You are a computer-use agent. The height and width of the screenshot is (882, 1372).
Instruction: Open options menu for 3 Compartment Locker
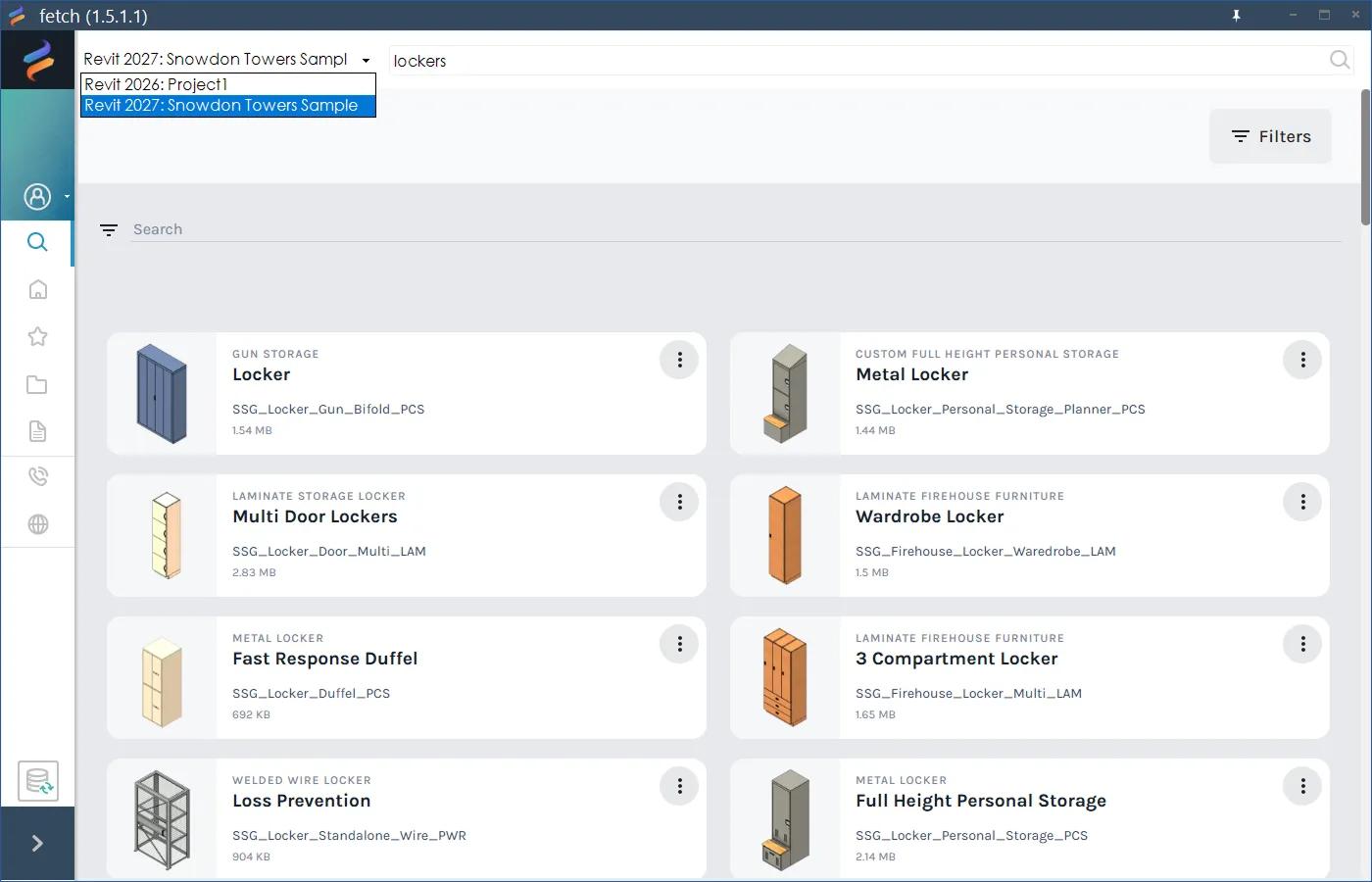point(1302,644)
